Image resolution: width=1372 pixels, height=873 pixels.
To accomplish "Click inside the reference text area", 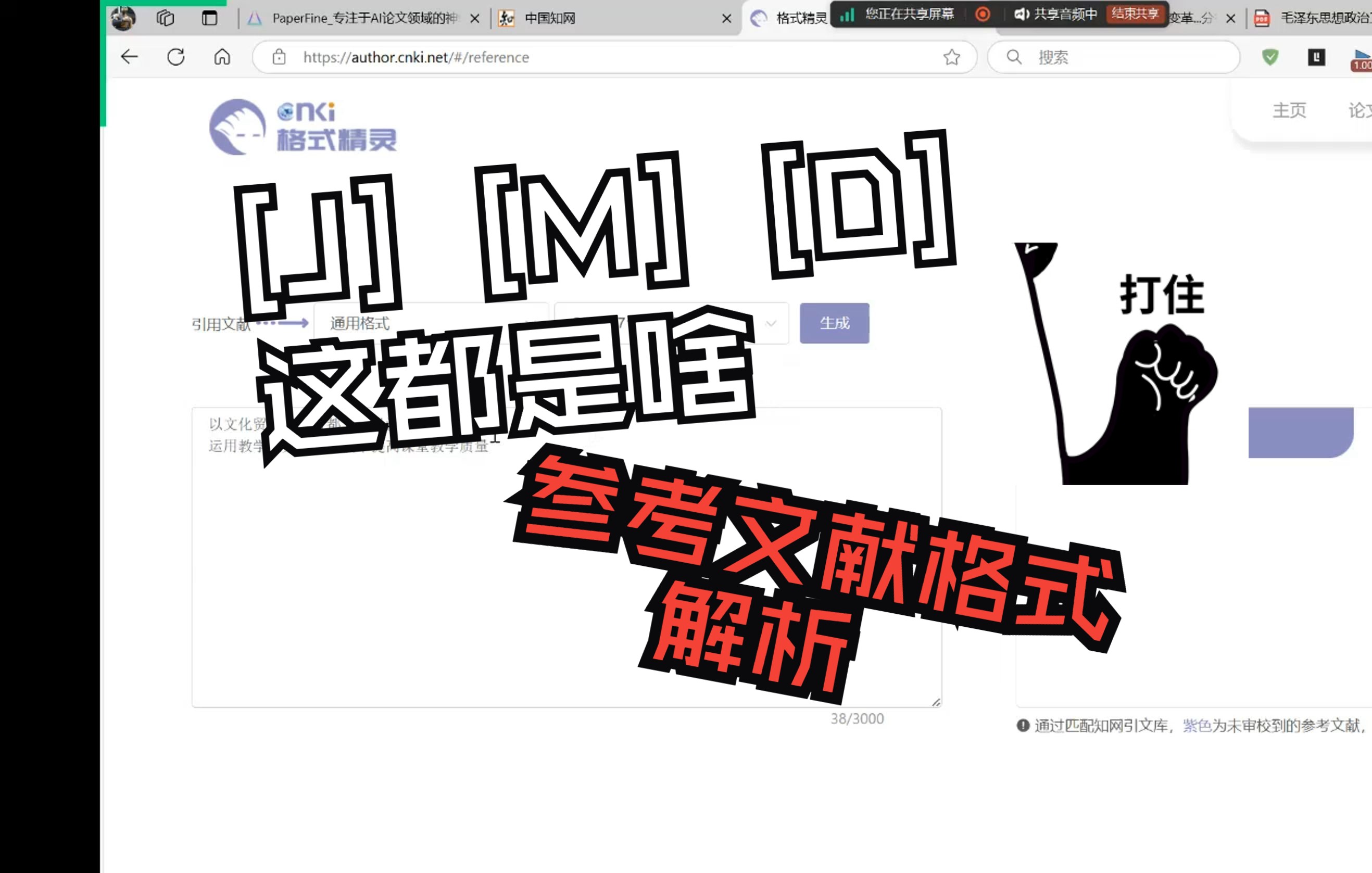I will 567,557.
